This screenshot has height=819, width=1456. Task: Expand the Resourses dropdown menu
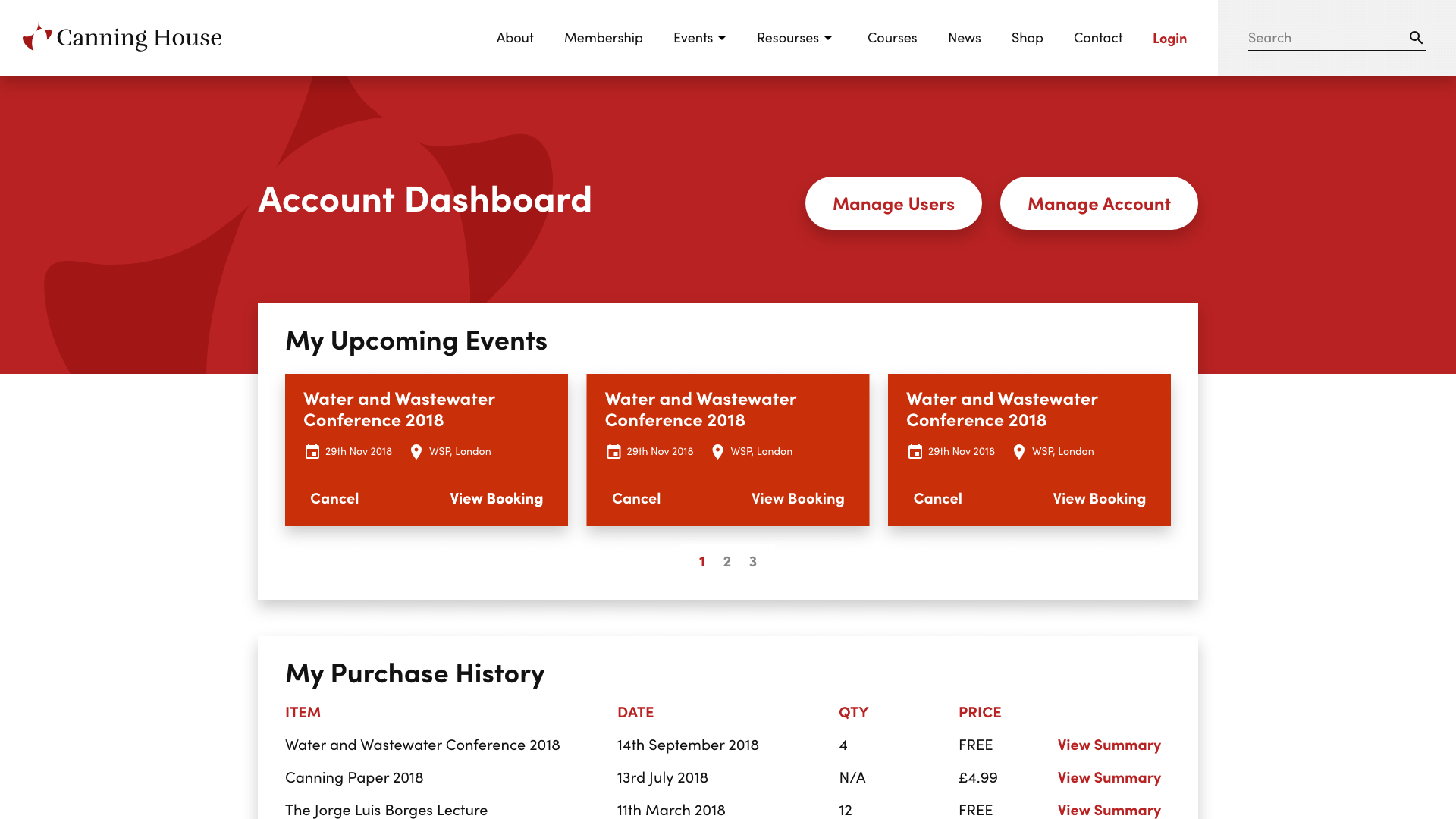click(794, 38)
